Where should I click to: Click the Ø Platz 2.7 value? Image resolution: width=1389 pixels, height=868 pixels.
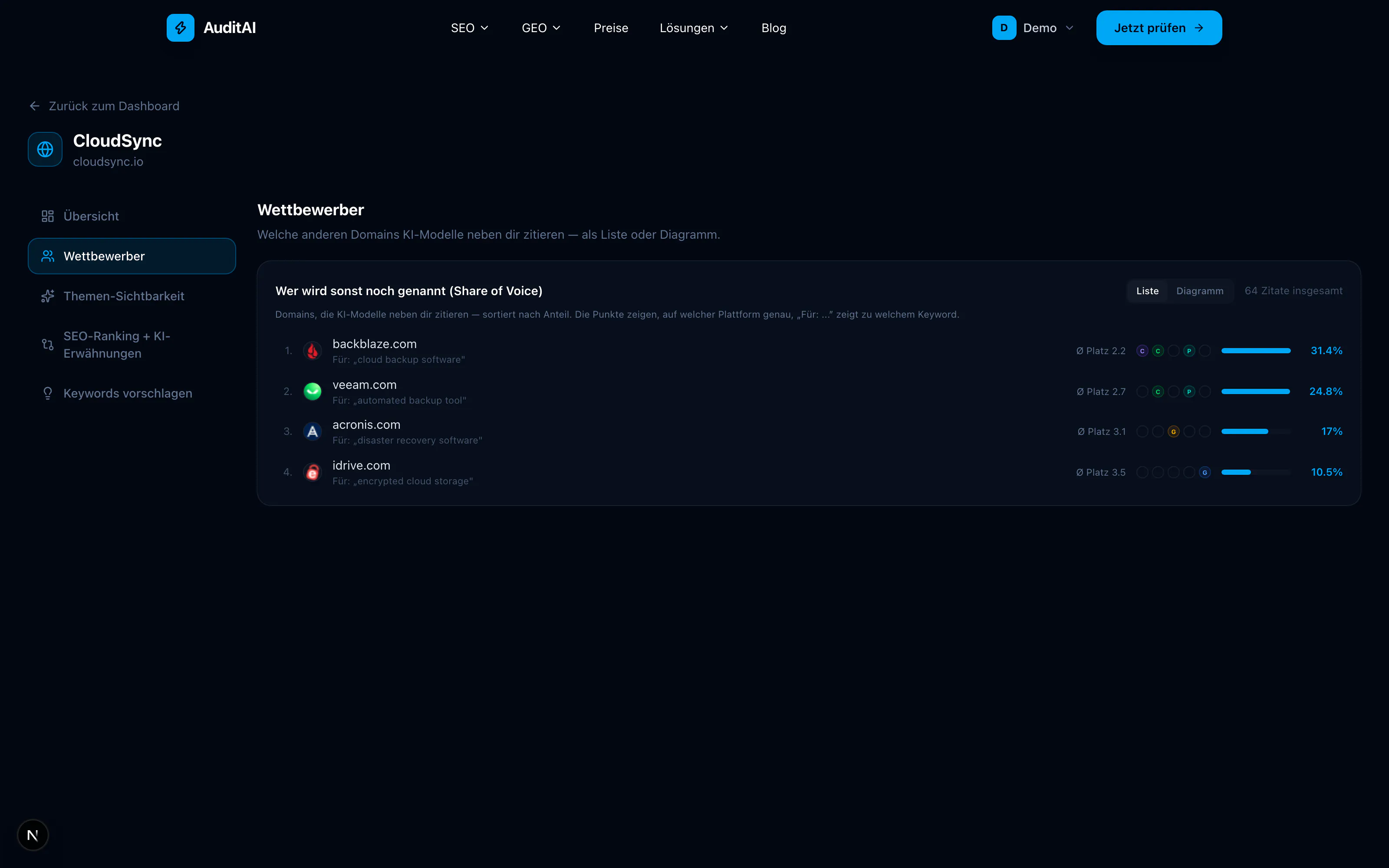1101,391
